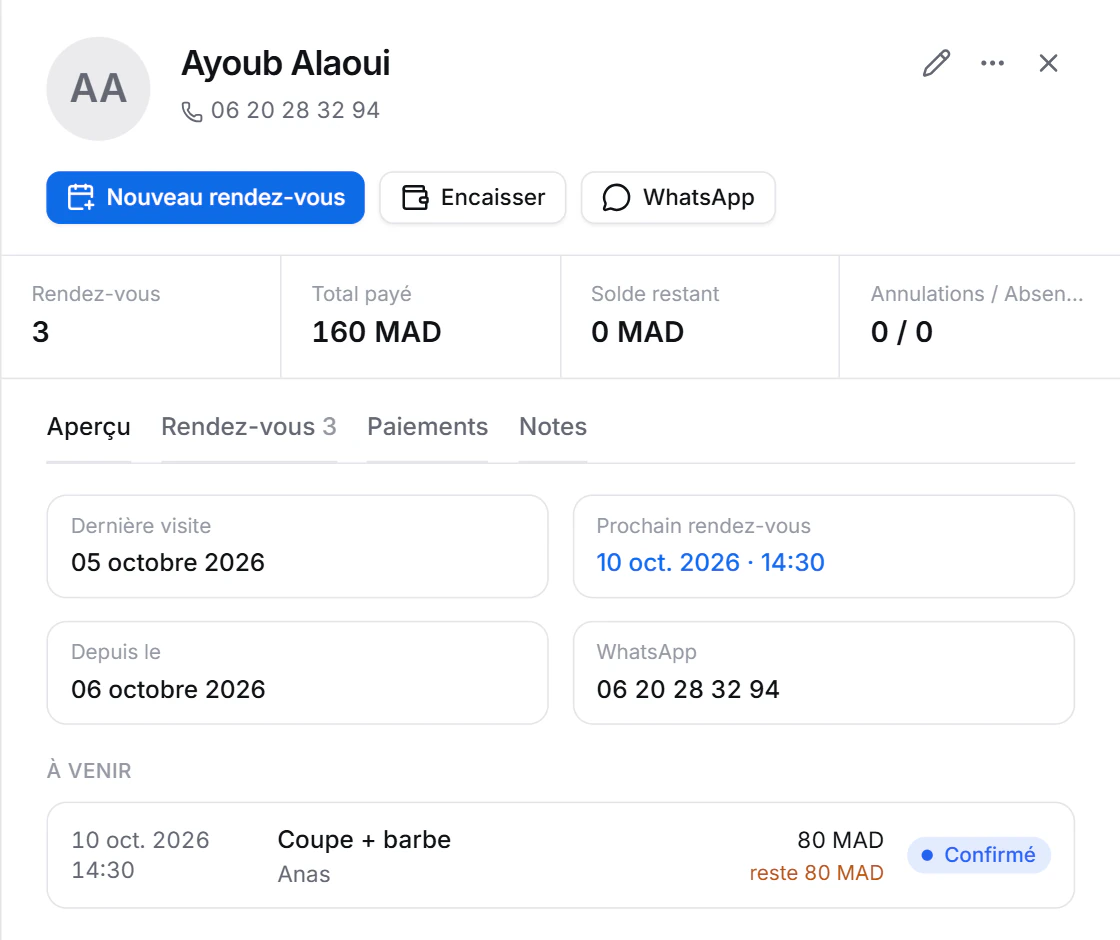Open the Rendez-vous 3 tab
The image size is (1120, 940).
(x=249, y=426)
